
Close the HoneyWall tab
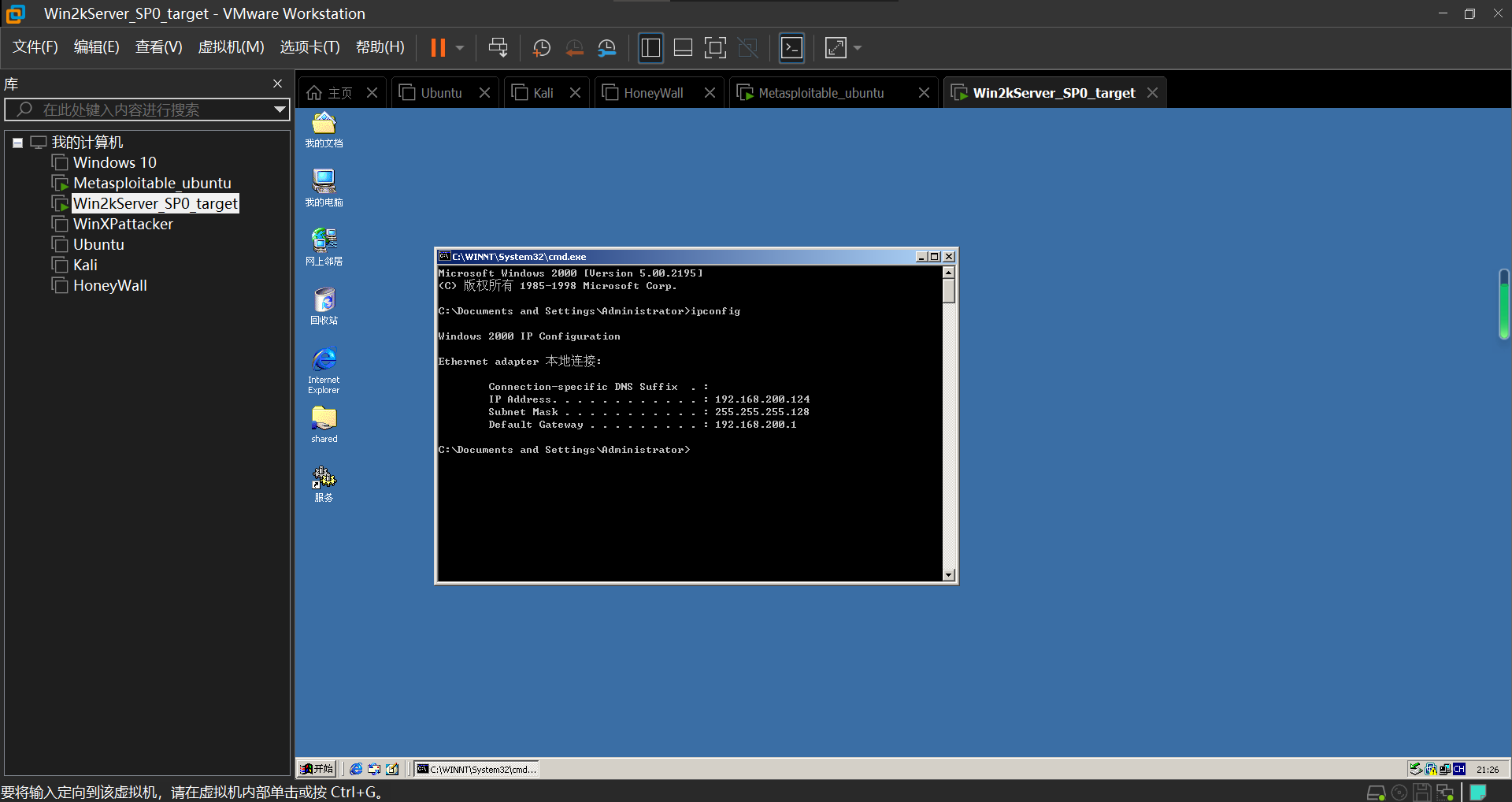710,93
